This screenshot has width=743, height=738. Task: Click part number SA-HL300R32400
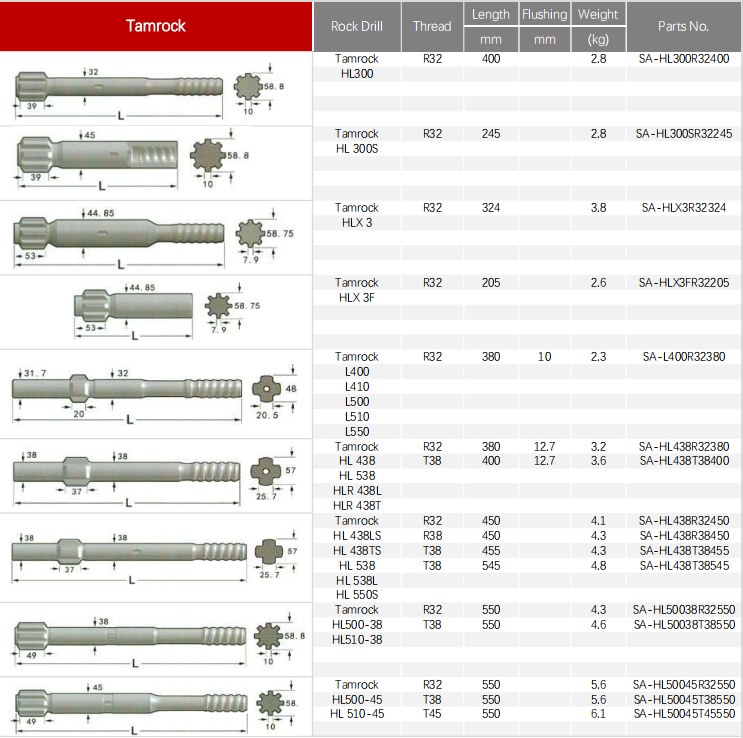pos(684,59)
